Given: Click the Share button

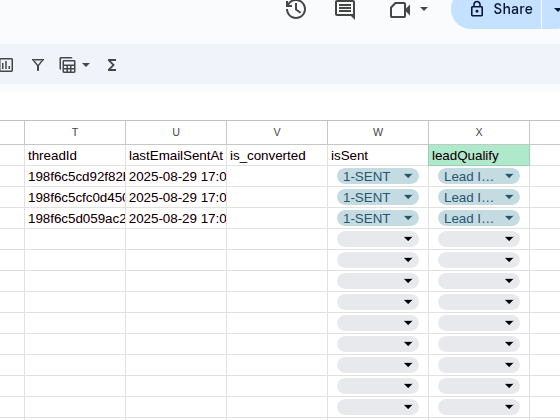Looking at the screenshot, I should coord(496,10).
